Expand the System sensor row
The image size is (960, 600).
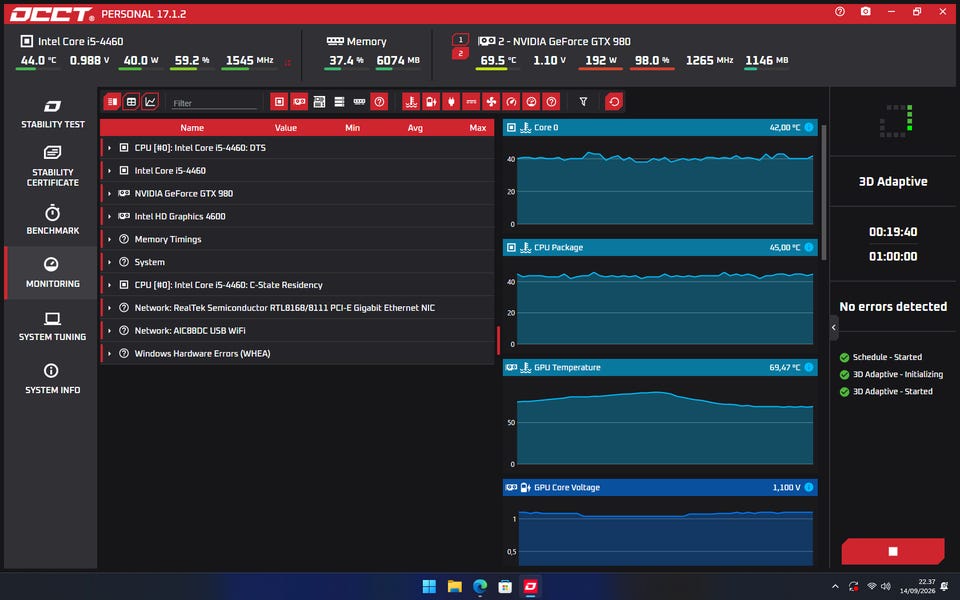coord(110,262)
